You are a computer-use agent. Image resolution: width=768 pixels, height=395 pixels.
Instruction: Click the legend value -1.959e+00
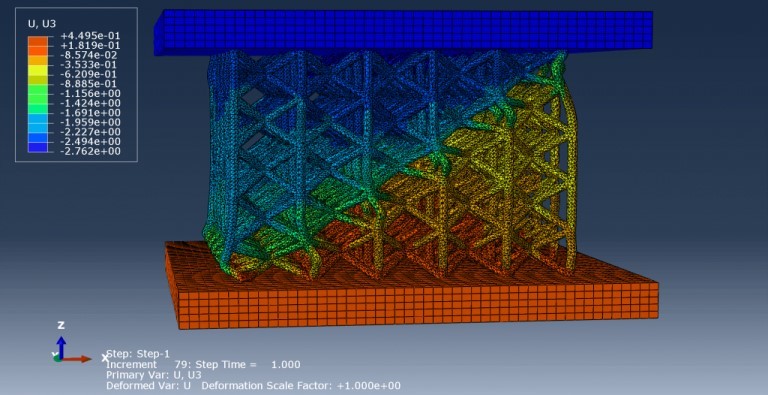point(90,122)
